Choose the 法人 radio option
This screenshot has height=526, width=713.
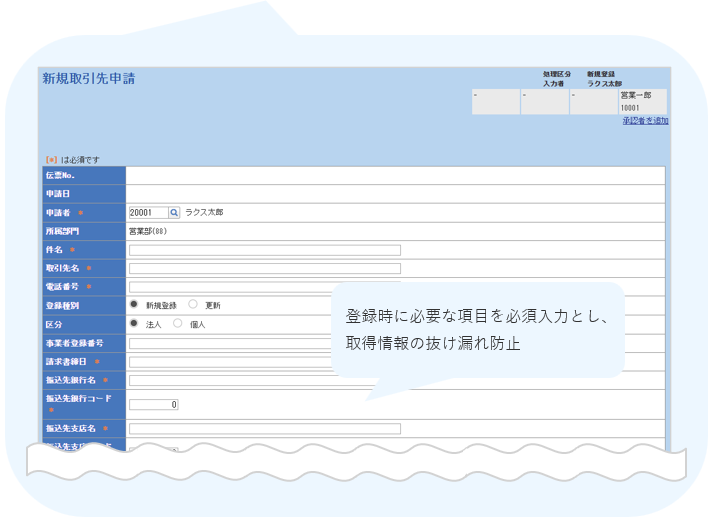(134, 323)
